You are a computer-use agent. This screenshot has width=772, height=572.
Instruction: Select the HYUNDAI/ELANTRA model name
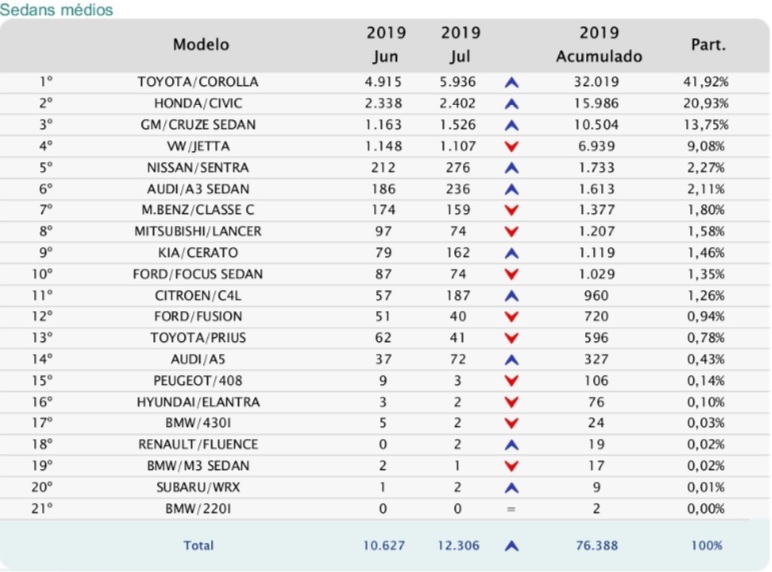(x=198, y=402)
